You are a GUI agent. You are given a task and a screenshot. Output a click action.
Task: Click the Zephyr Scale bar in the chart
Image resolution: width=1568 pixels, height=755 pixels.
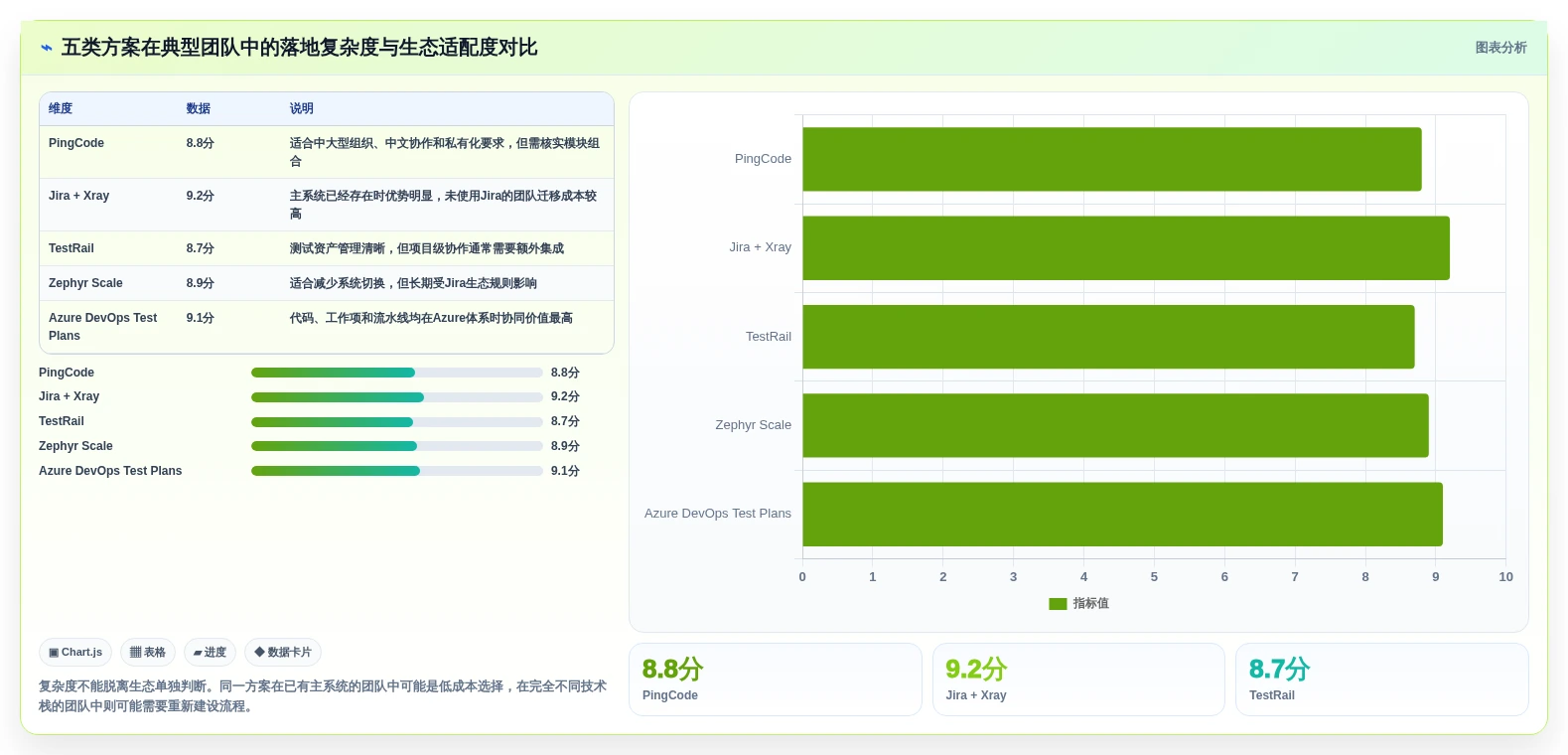pos(1115,425)
